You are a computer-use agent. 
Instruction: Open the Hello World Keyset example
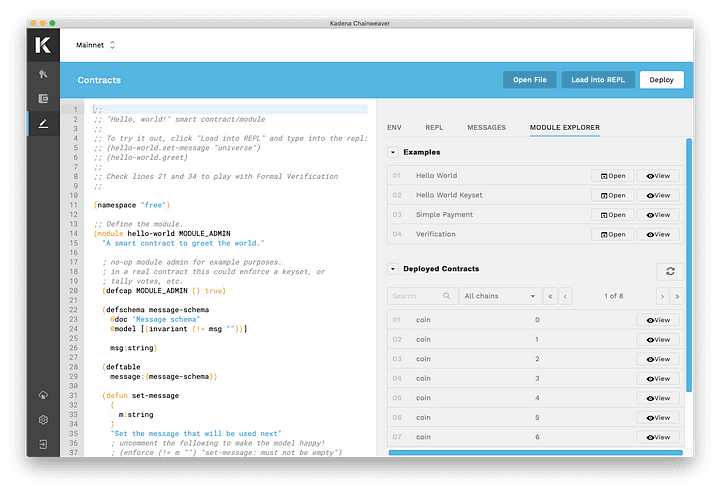tap(613, 195)
